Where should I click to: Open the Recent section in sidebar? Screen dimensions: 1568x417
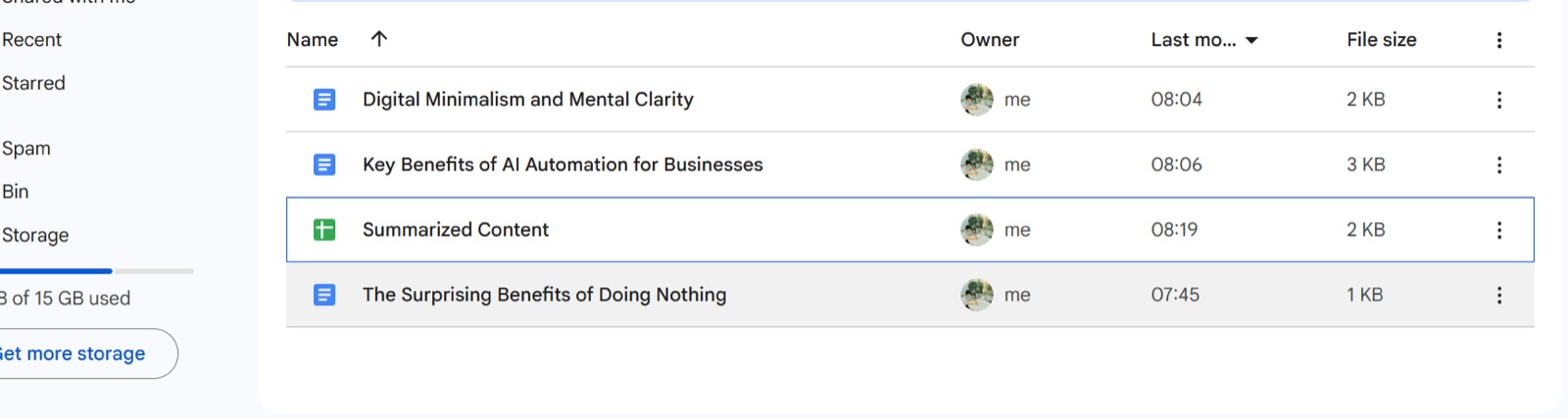[x=31, y=40]
